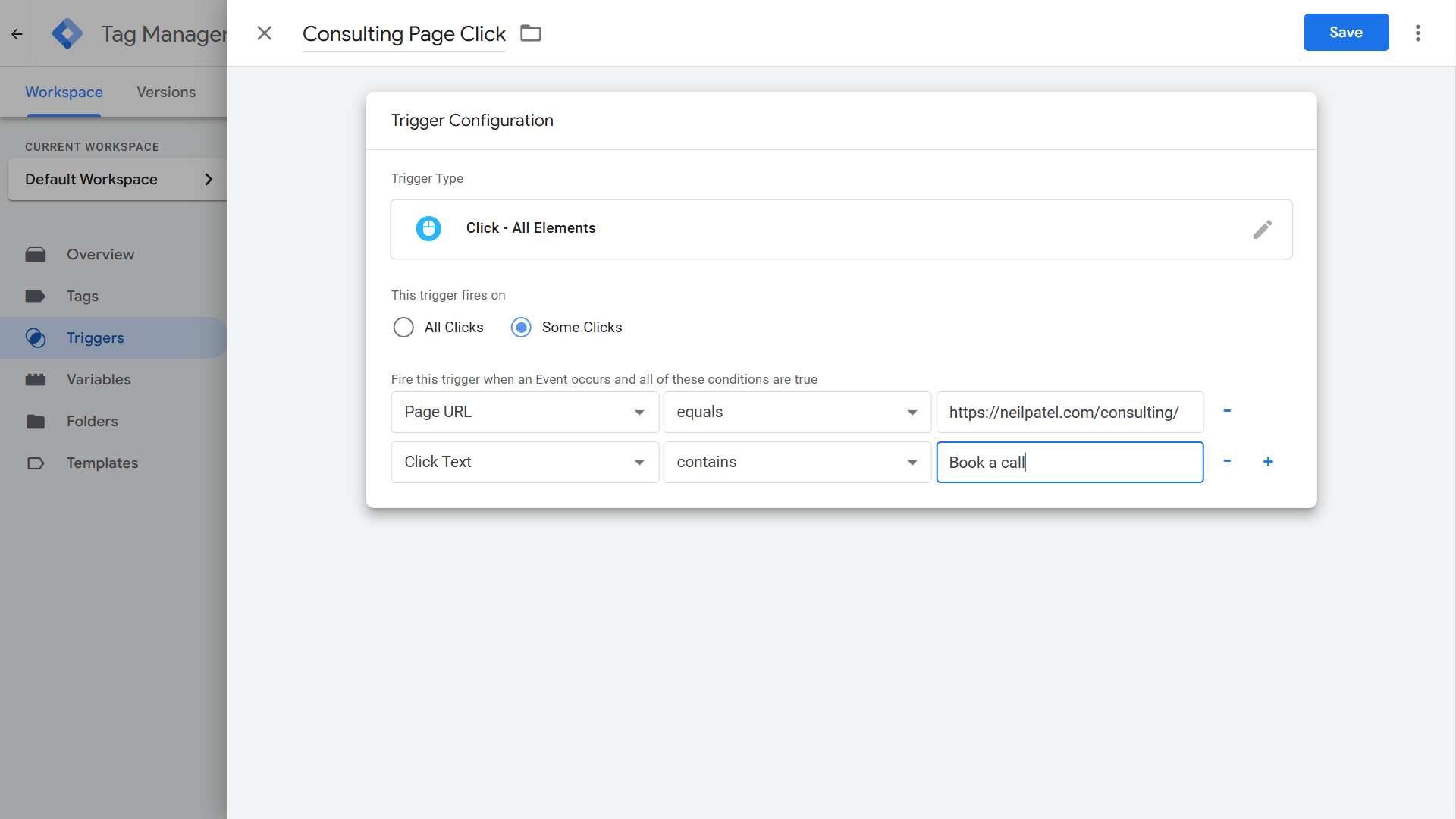
Task: Click the Templates outline icon in sidebar
Action: click(36, 463)
